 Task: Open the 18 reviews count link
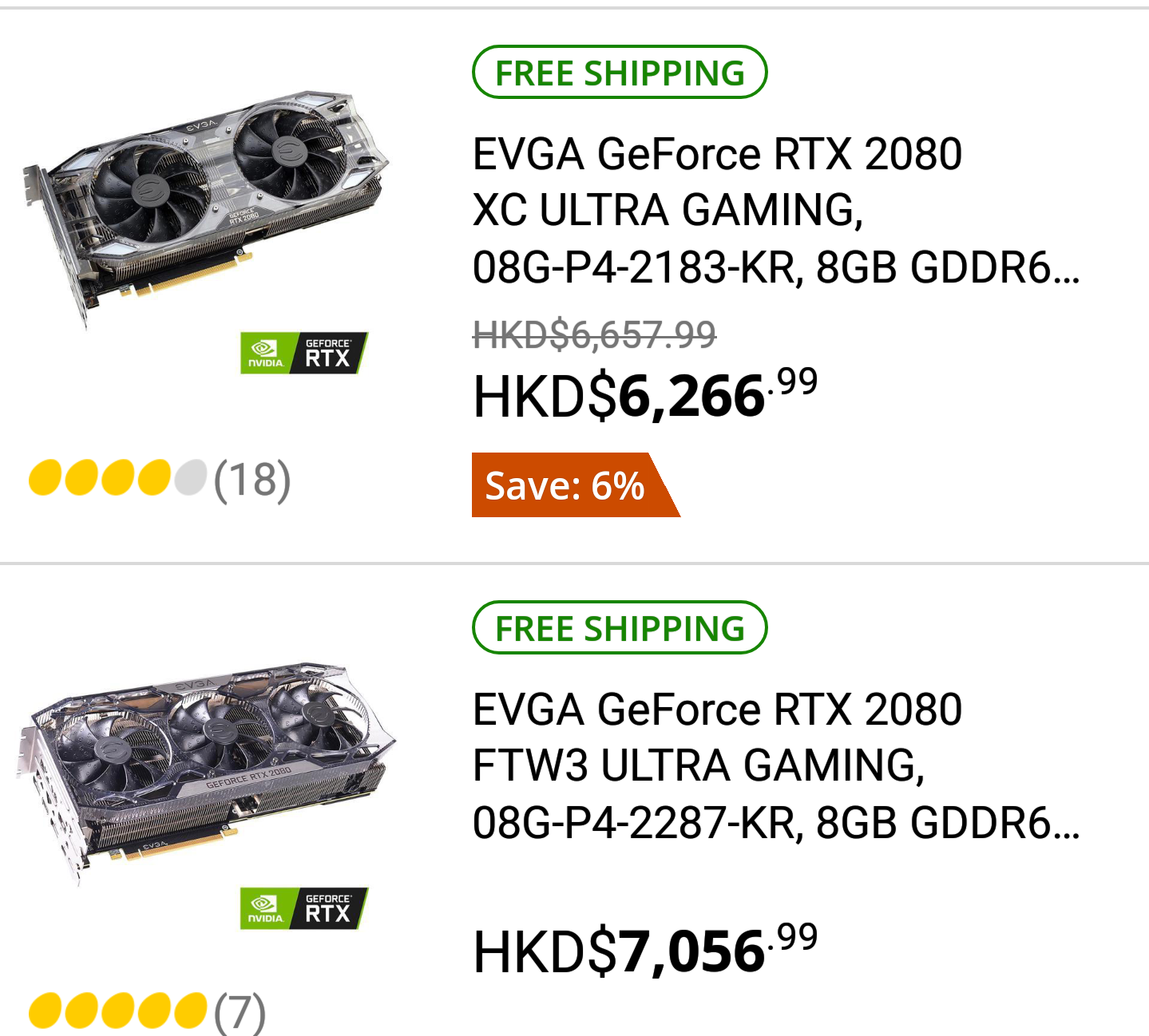coord(252,480)
